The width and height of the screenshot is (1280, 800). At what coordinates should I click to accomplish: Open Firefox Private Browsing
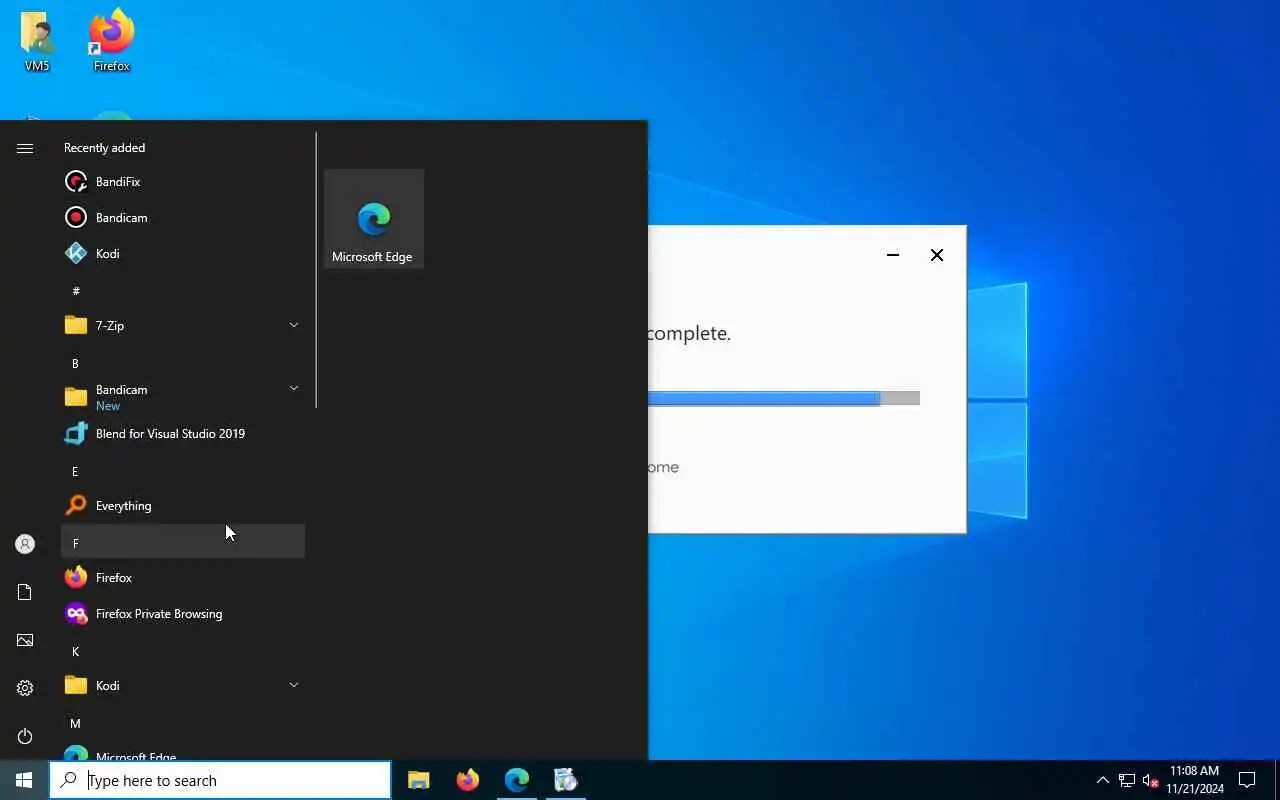tap(183, 614)
